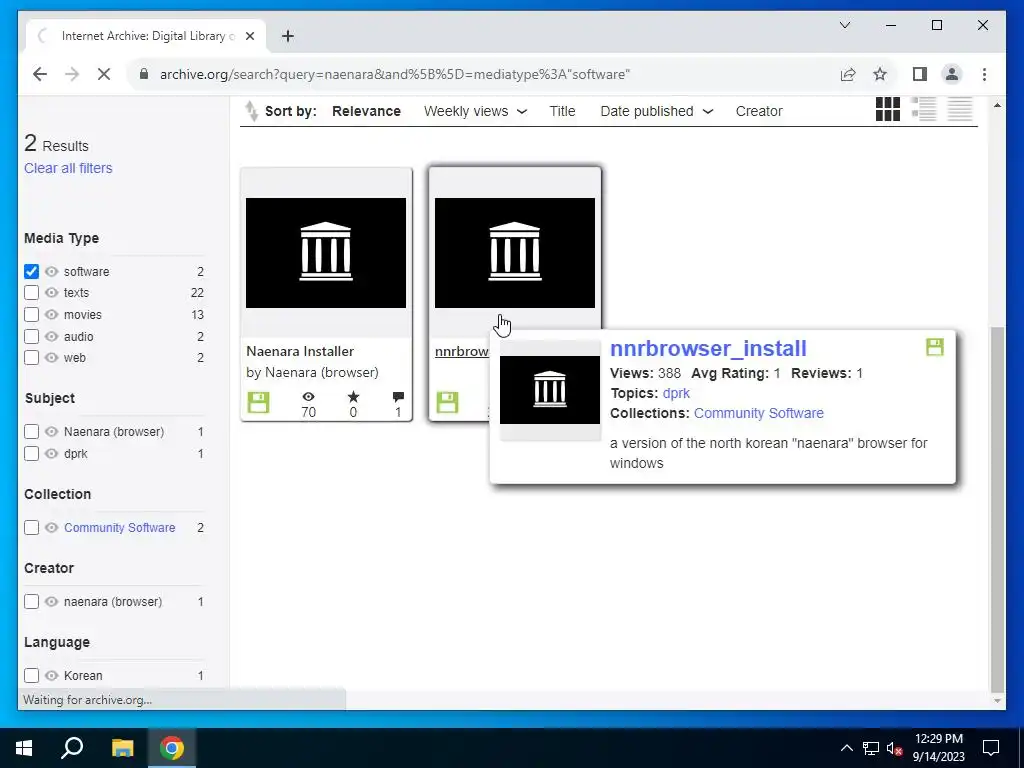Click floppy icon on nnrbrowser_install tile

(x=447, y=402)
